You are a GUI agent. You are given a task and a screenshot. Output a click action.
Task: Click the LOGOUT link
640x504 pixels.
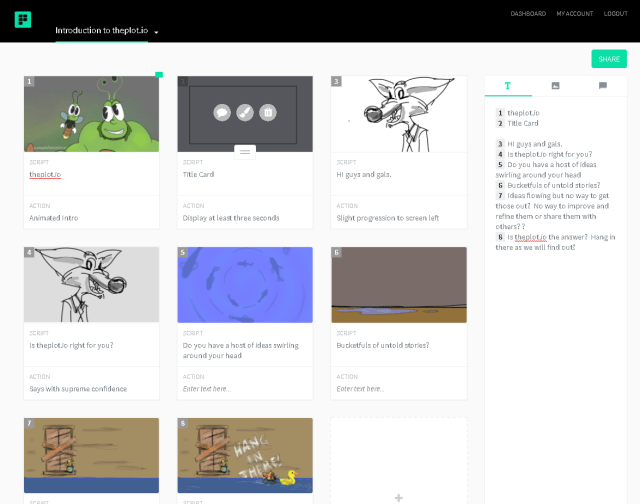coord(616,14)
